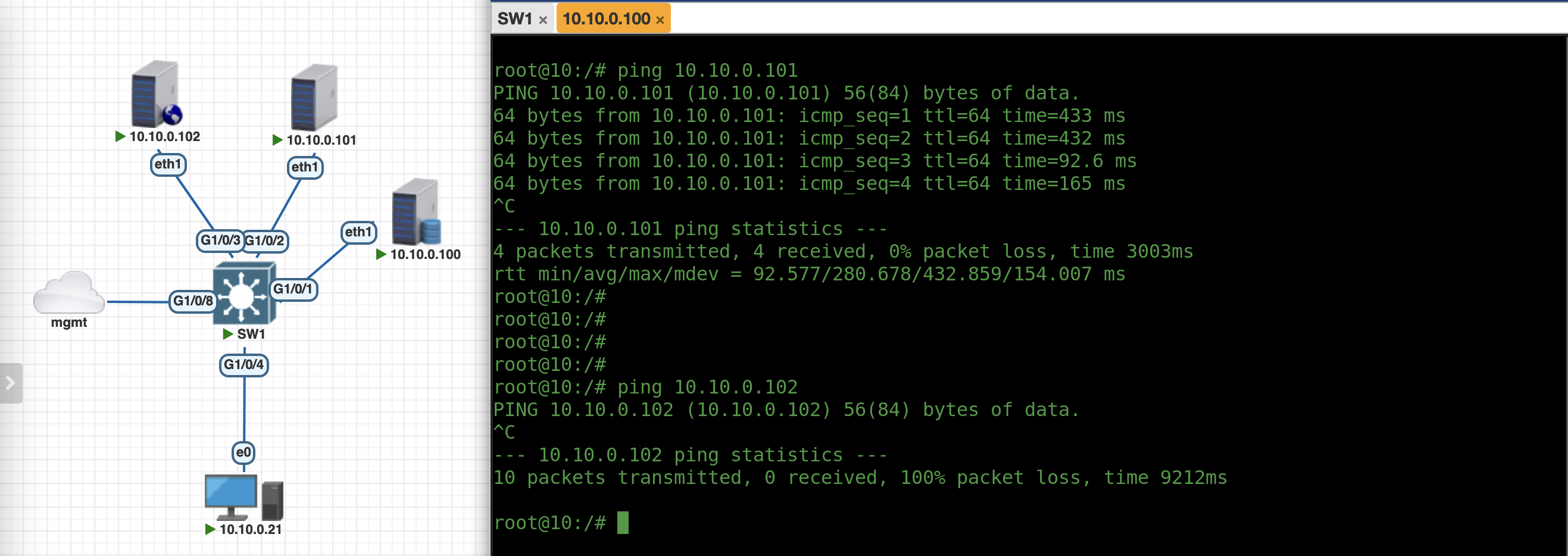Click eth1 label below 10.10.0.102 server
1568x556 pixels.
(x=168, y=164)
